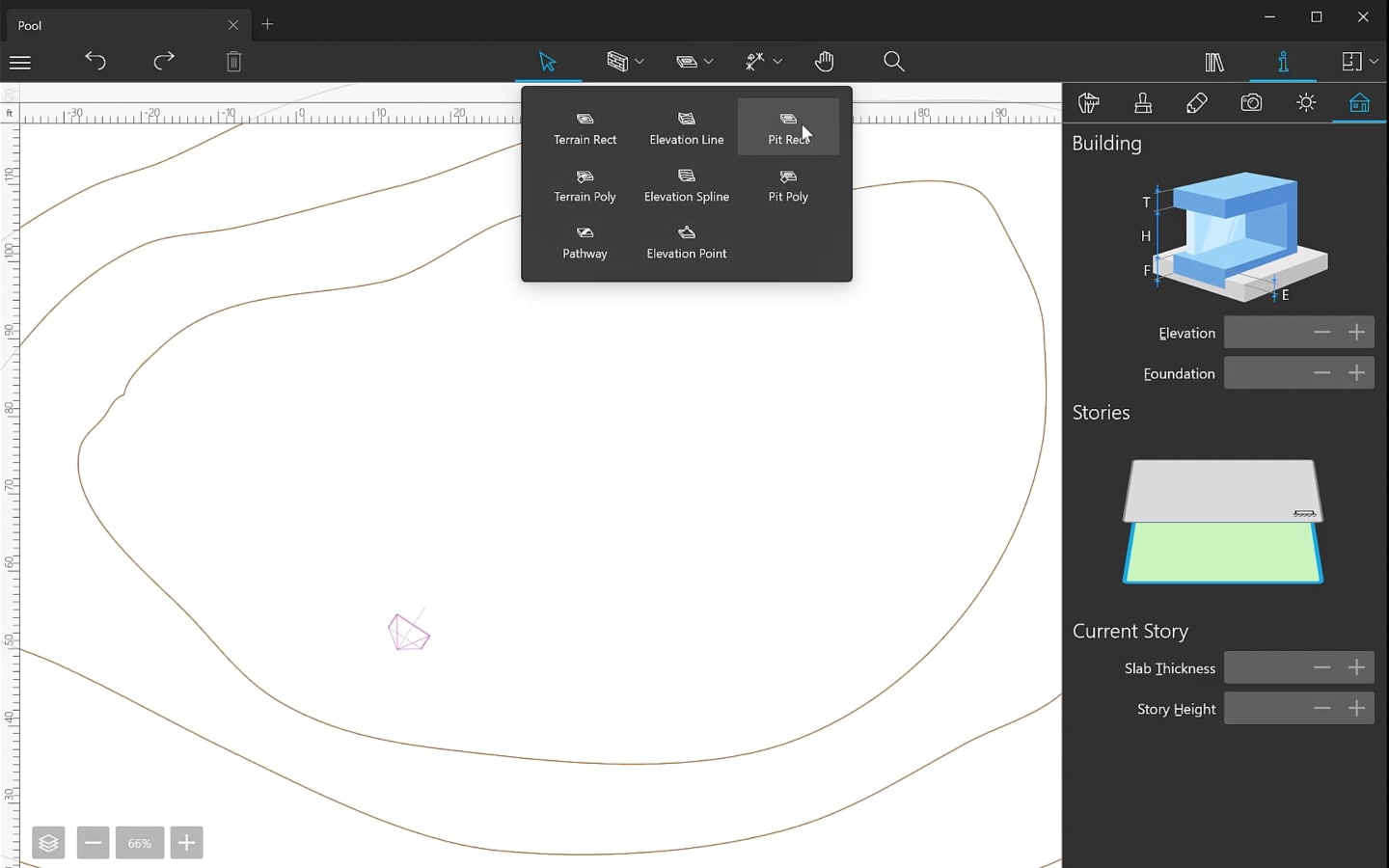
Task: Select the Pathway terrain tool
Action: click(x=585, y=242)
